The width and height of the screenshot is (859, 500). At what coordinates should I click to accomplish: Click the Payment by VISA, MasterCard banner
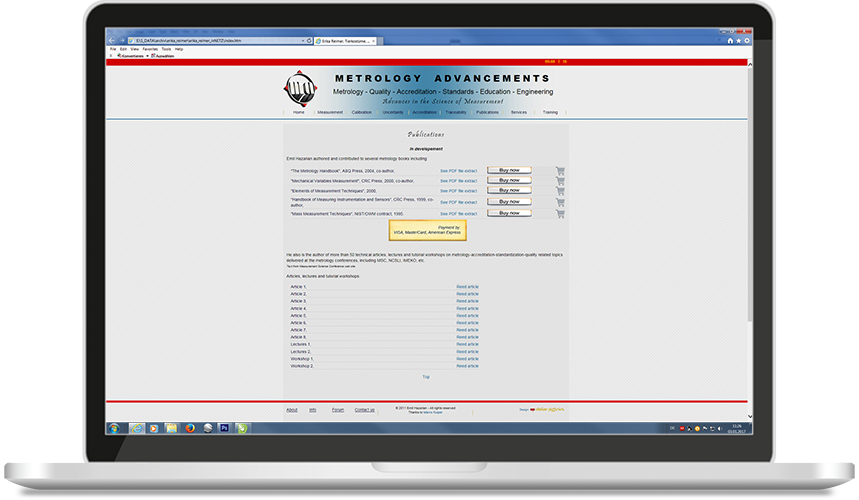coord(427,231)
